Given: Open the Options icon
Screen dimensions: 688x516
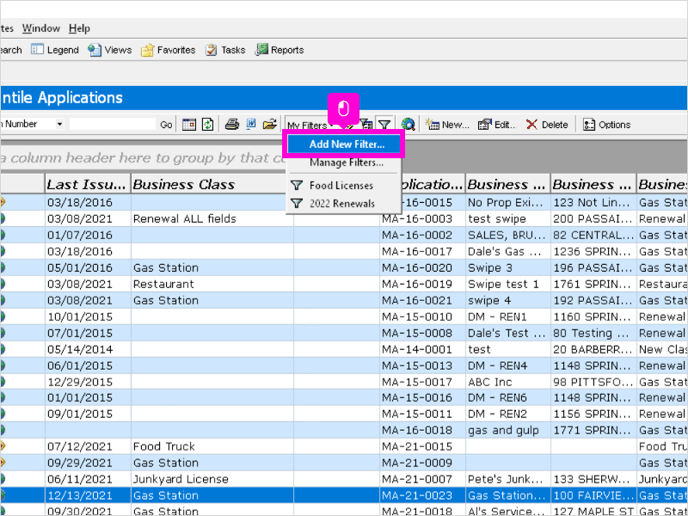Looking at the screenshot, I should coord(588,125).
